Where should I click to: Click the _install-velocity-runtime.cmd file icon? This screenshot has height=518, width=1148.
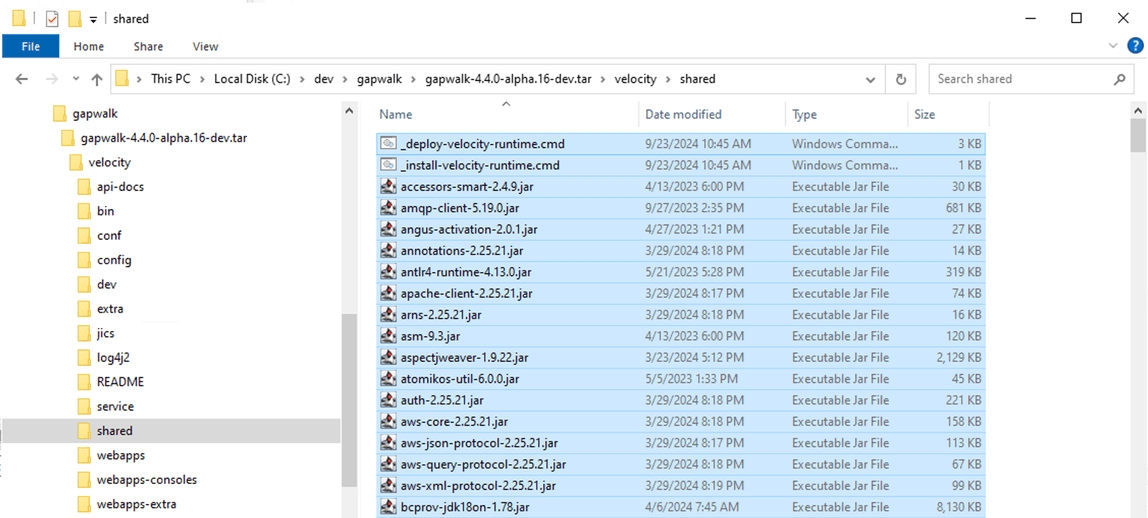coord(389,165)
